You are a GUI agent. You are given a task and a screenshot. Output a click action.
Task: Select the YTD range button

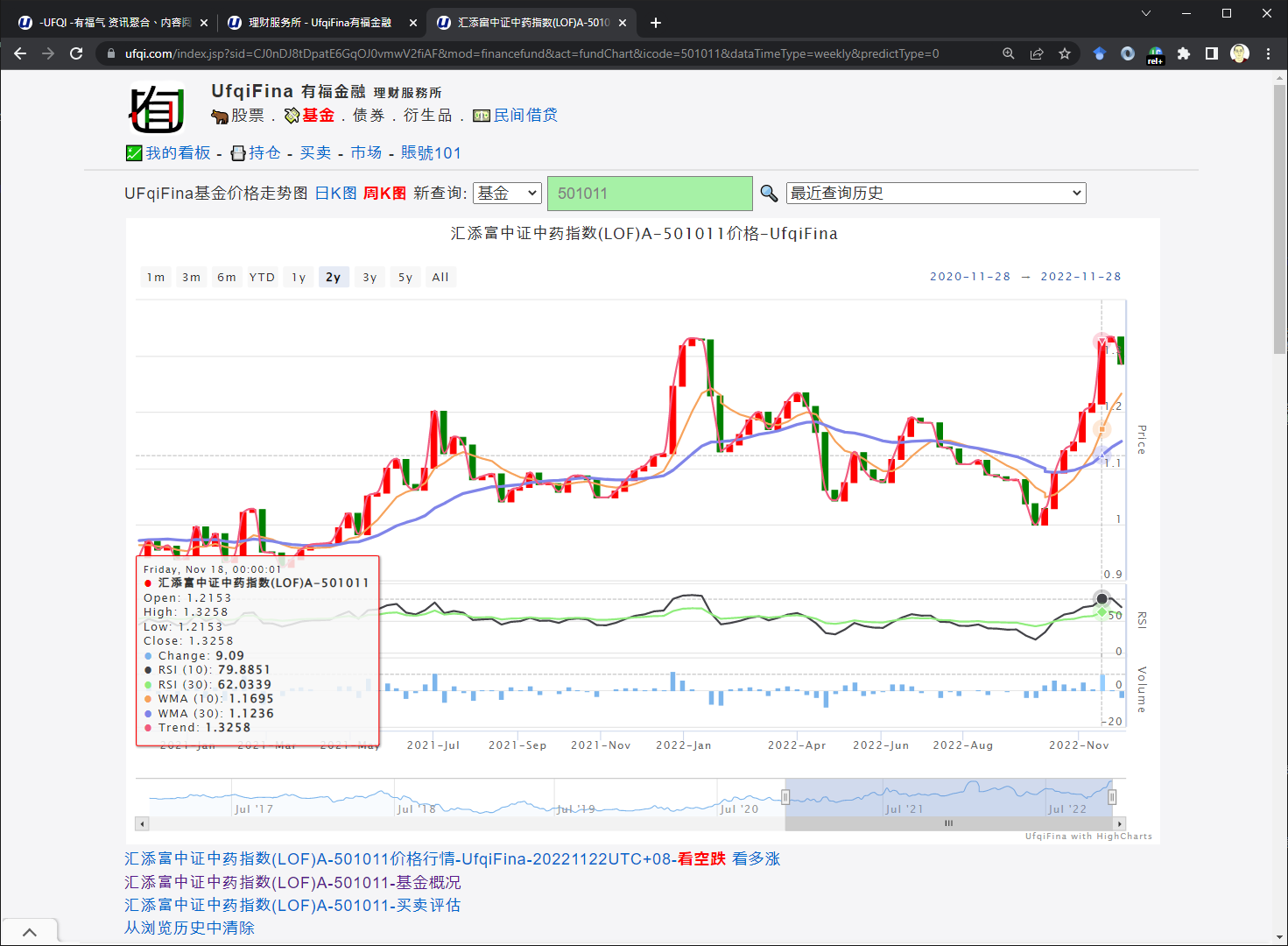coord(262,278)
